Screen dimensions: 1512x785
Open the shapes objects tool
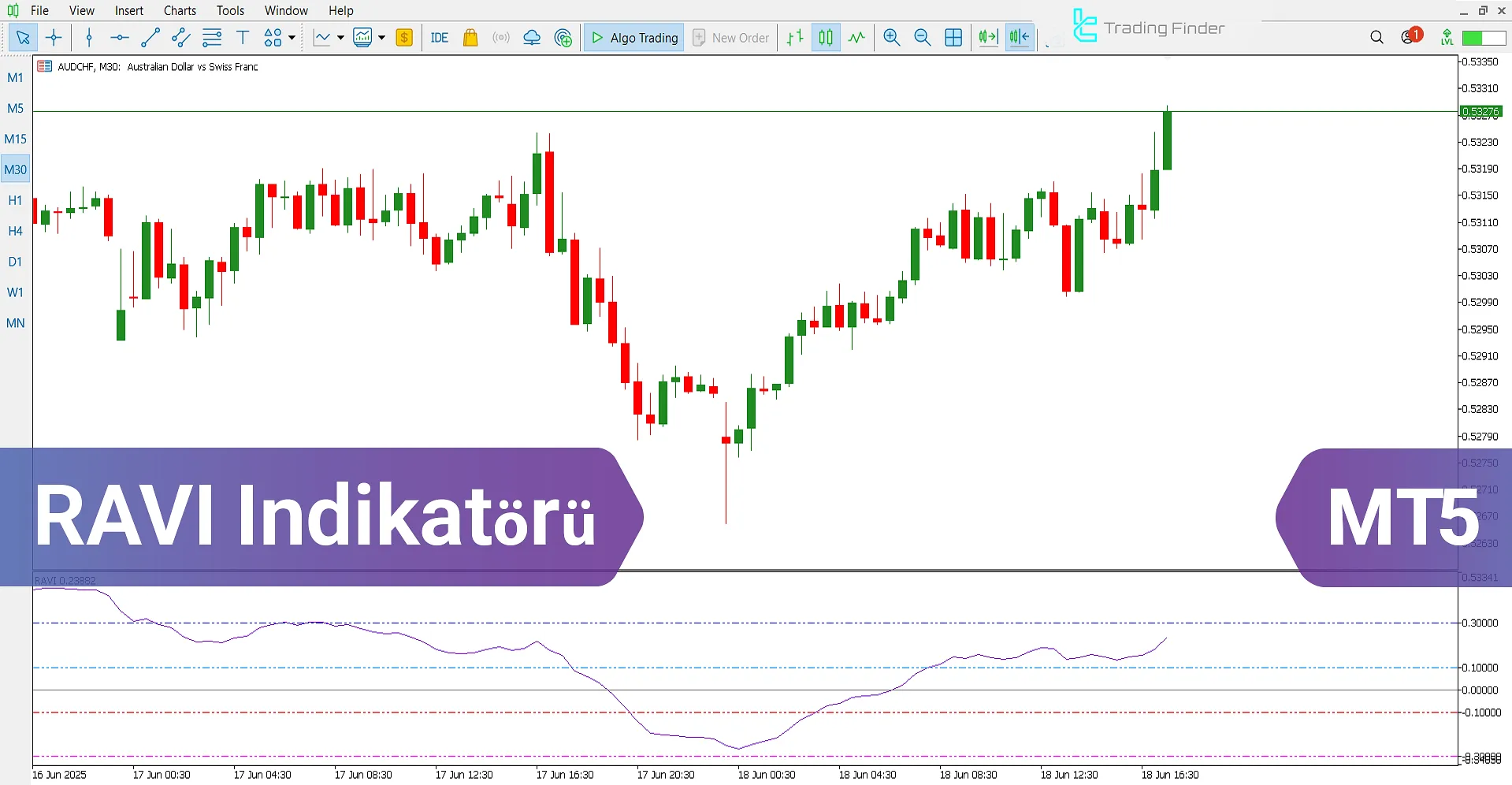tap(273, 38)
